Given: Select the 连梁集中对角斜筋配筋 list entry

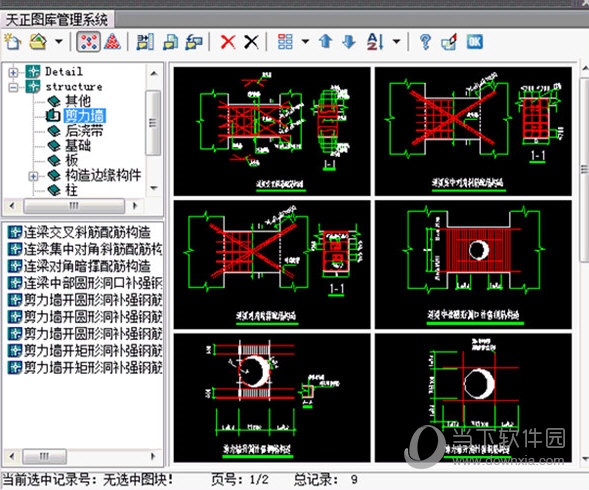Looking at the screenshot, I should [93, 249].
